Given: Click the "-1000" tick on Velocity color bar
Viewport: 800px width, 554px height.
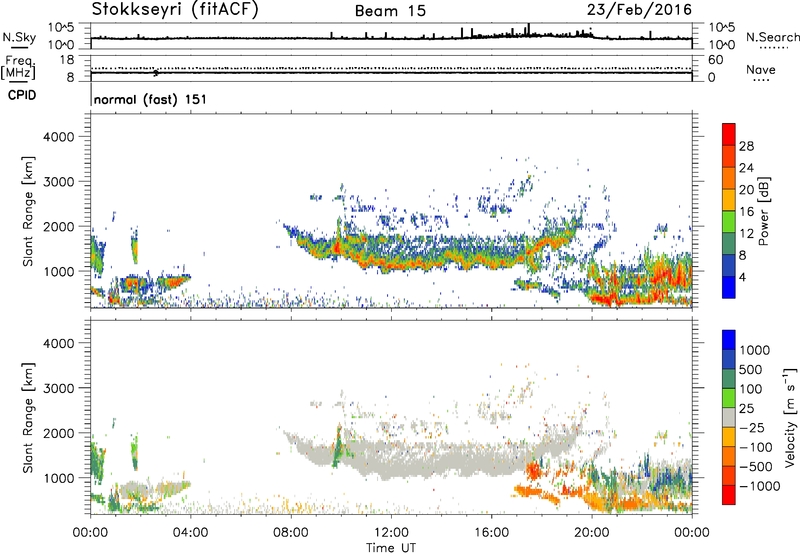Looking at the screenshot, I should (759, 486).
